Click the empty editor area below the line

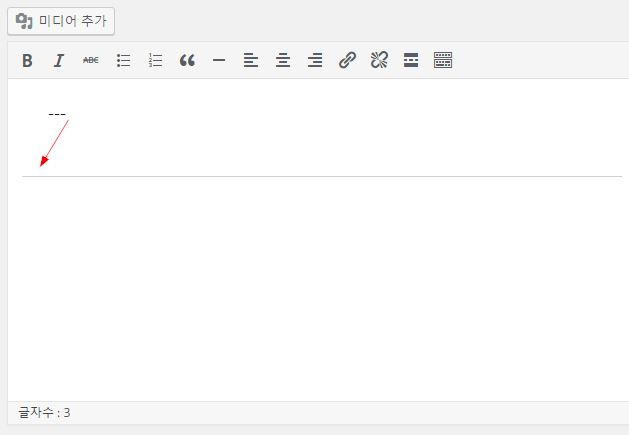click(x=320, y=290)
